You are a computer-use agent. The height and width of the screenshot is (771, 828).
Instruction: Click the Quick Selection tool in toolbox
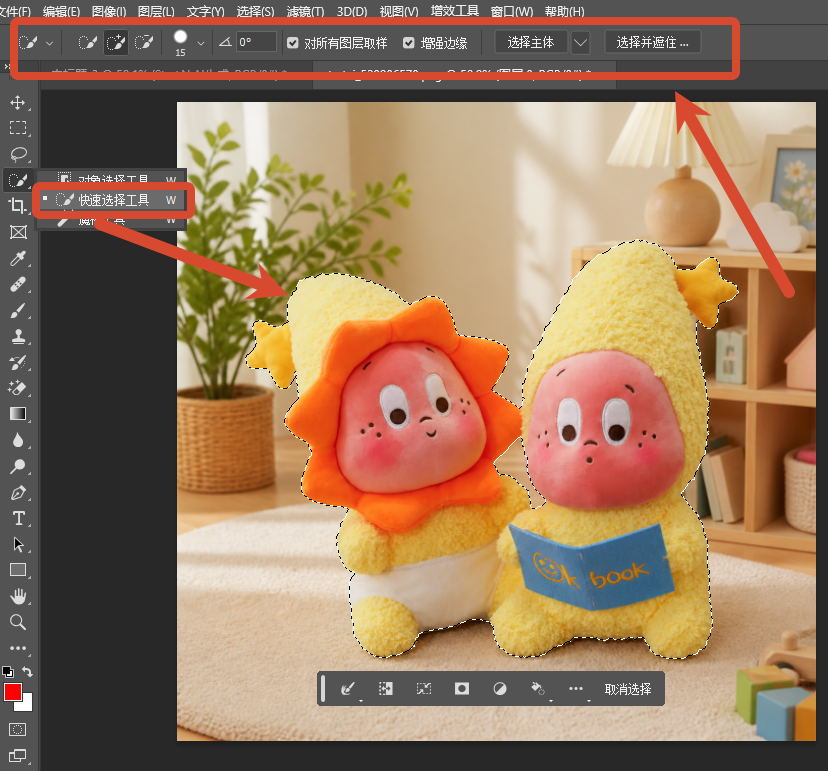pos(18,180)
